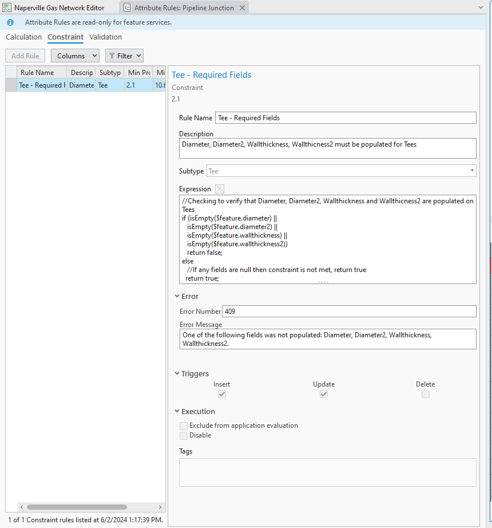Open the Arcade expression builder icon next to Expression
This screenshot has height=528, width=492.
pyautogui.click(x=220, y=189)
